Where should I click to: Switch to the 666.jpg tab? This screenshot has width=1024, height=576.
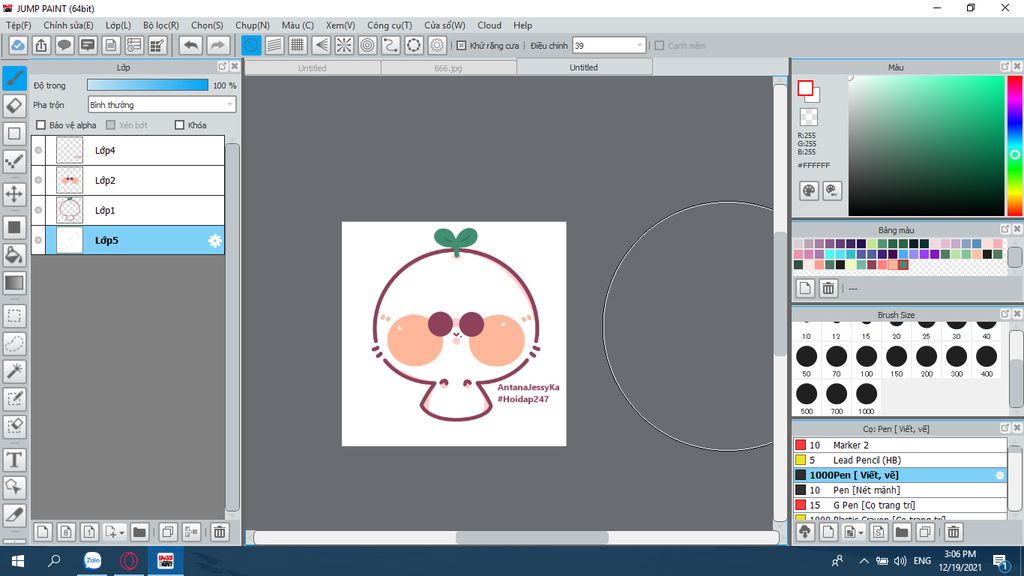coord(448,68)
